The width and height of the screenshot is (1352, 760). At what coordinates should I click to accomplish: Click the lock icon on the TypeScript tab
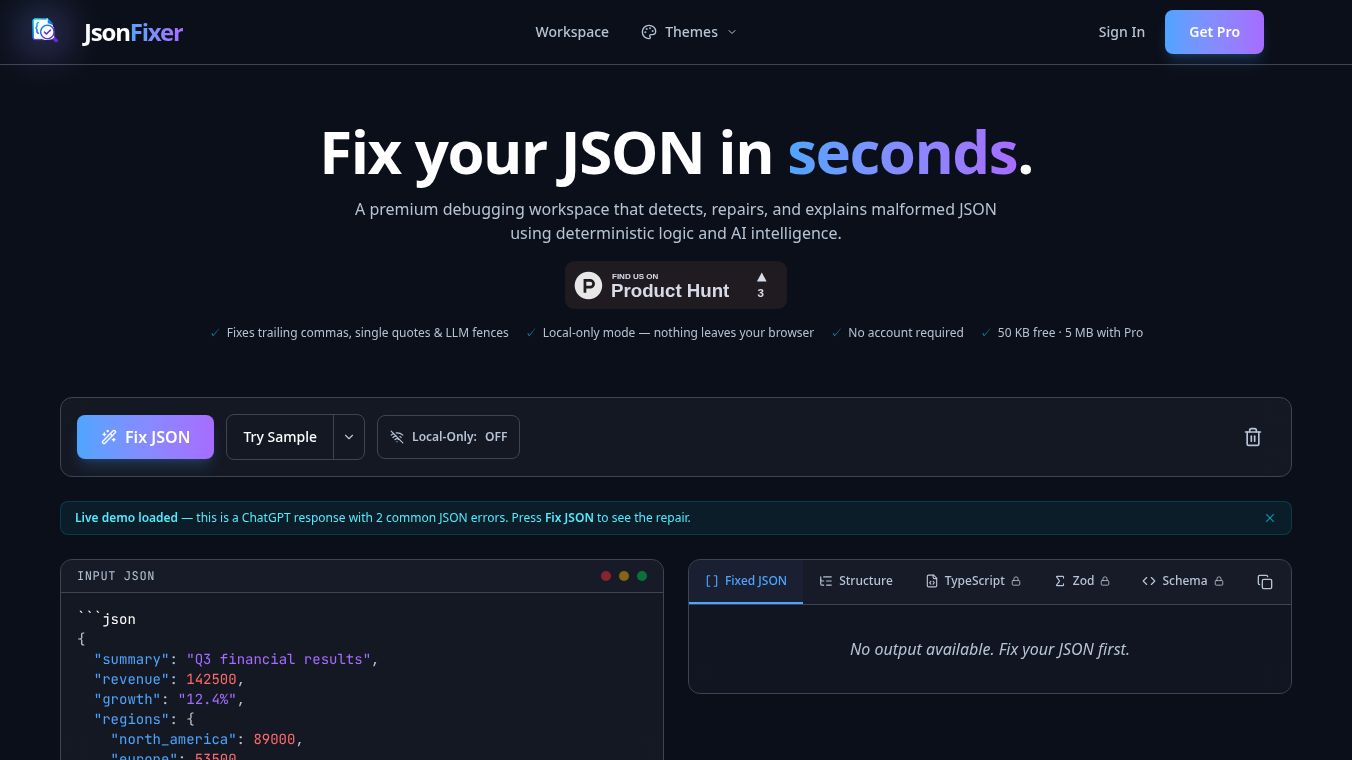tap(1016, 581)
